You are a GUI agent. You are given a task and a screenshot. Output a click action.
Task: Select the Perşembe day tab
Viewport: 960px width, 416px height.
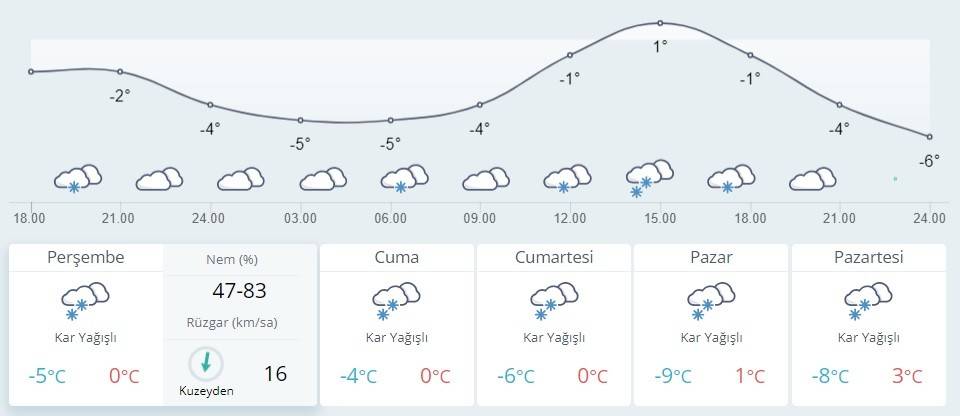point(86,258)
